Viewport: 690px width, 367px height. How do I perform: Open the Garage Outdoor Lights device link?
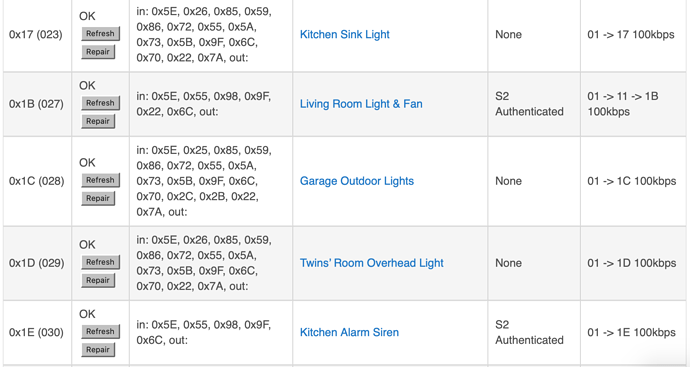click(357, 181)
